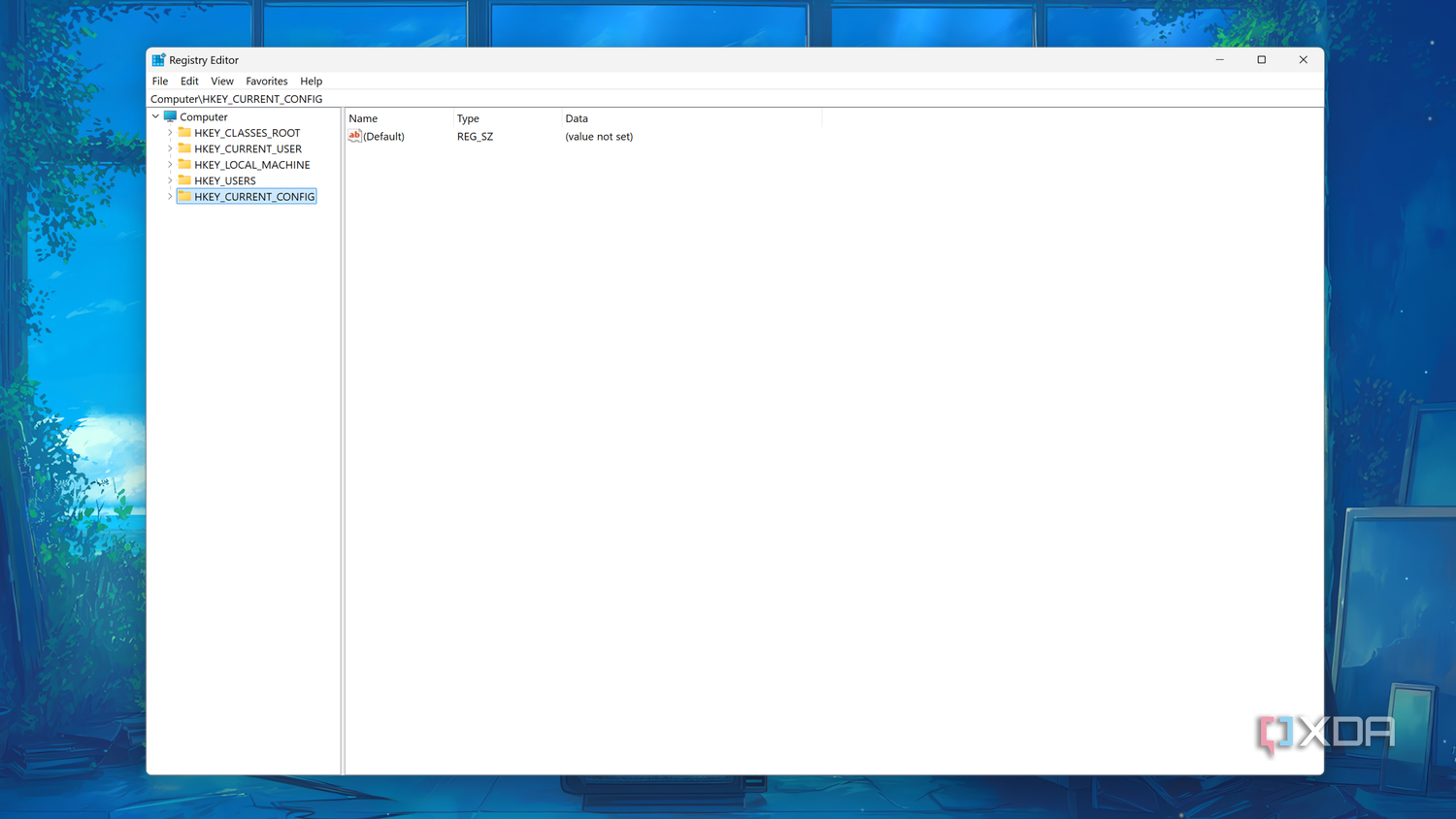The image size is (1456, 819).
Task: Expand the HKEY_LOCAL_MACHINE key
Action: click(x=170, y=165)
